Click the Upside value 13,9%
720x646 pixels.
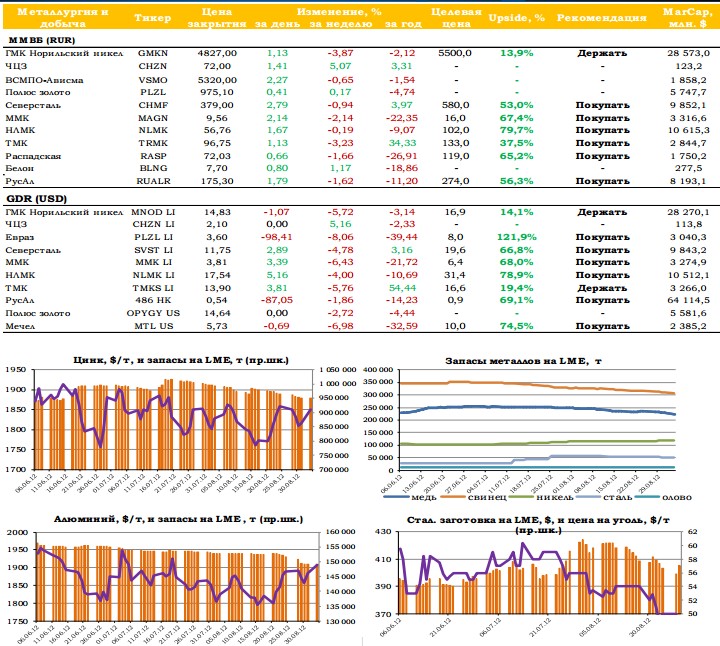point(517,53)
